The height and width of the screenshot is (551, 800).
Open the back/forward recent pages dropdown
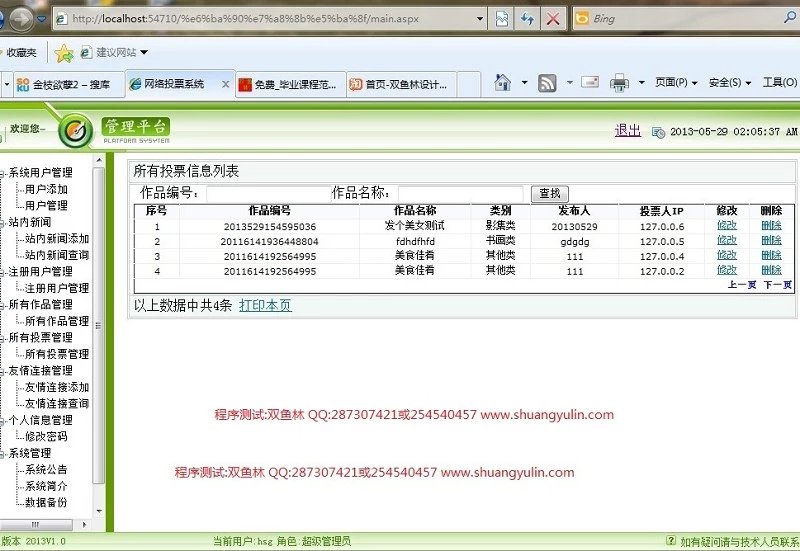tap(42, 19)
